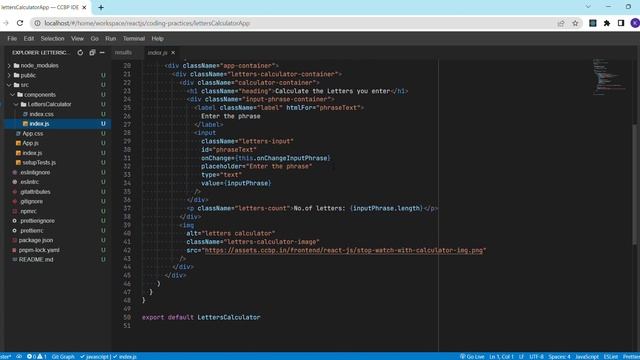The height and width of the screenshot is (360, 640).
Task: Open App.css file
Action: point(33,133)
